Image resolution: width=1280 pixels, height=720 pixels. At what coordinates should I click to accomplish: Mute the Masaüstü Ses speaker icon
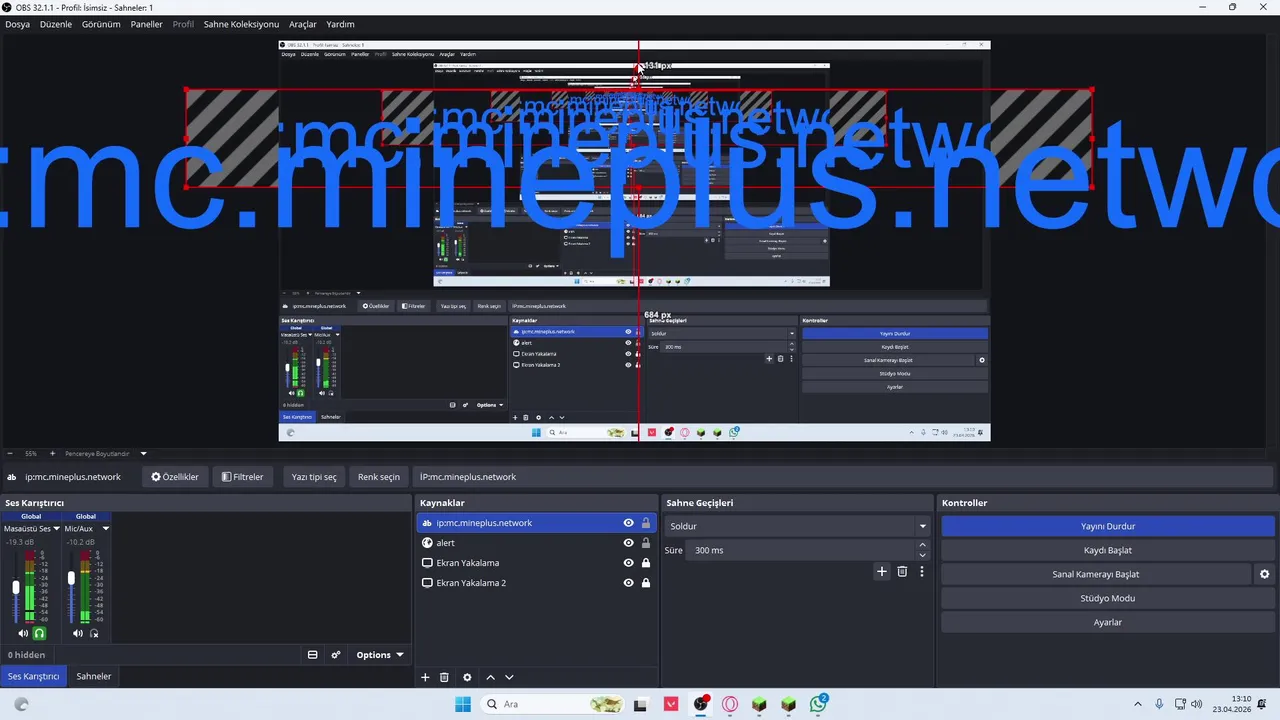tap(23, 633)
